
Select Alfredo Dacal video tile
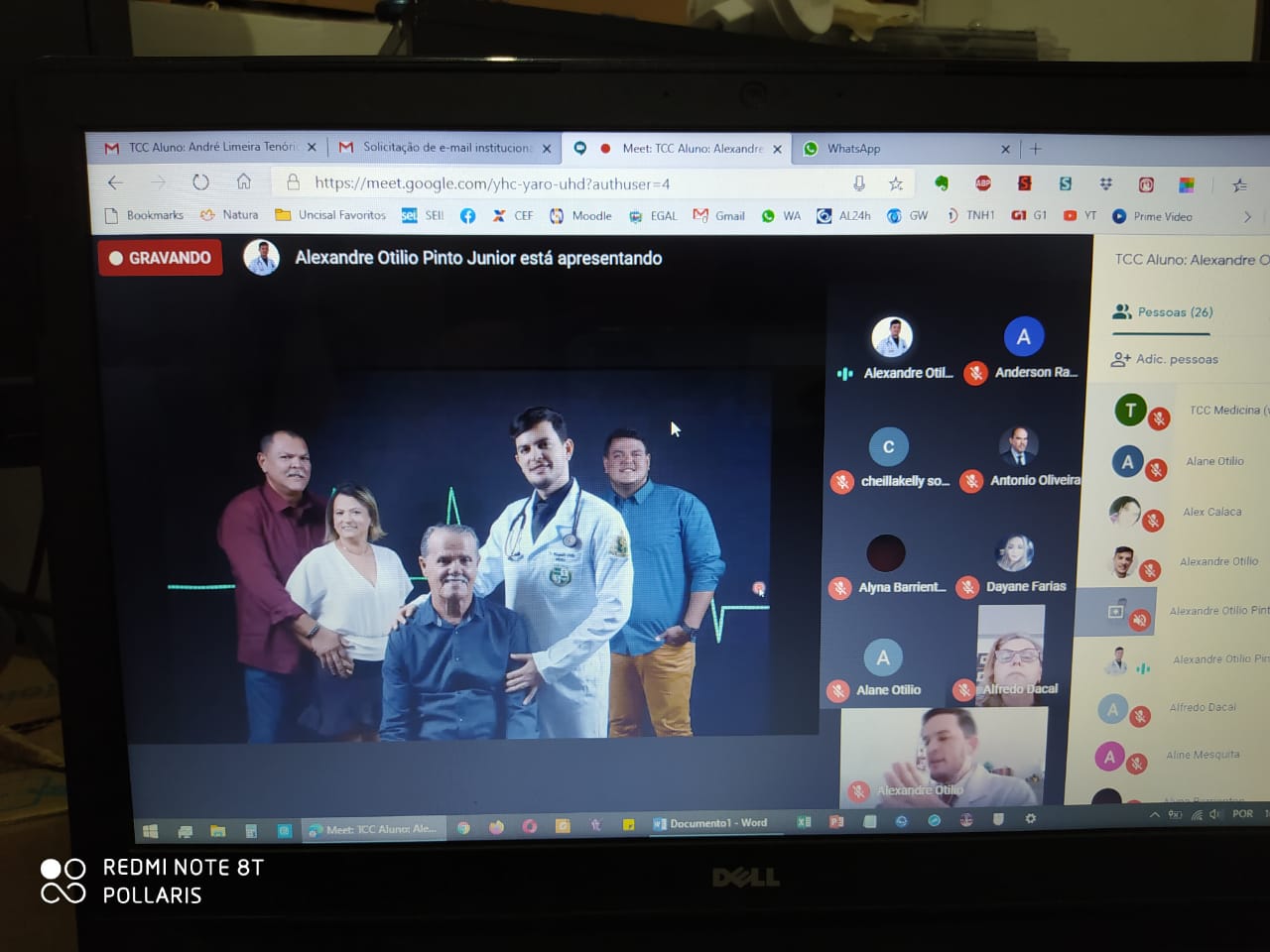pos(1011,655)
